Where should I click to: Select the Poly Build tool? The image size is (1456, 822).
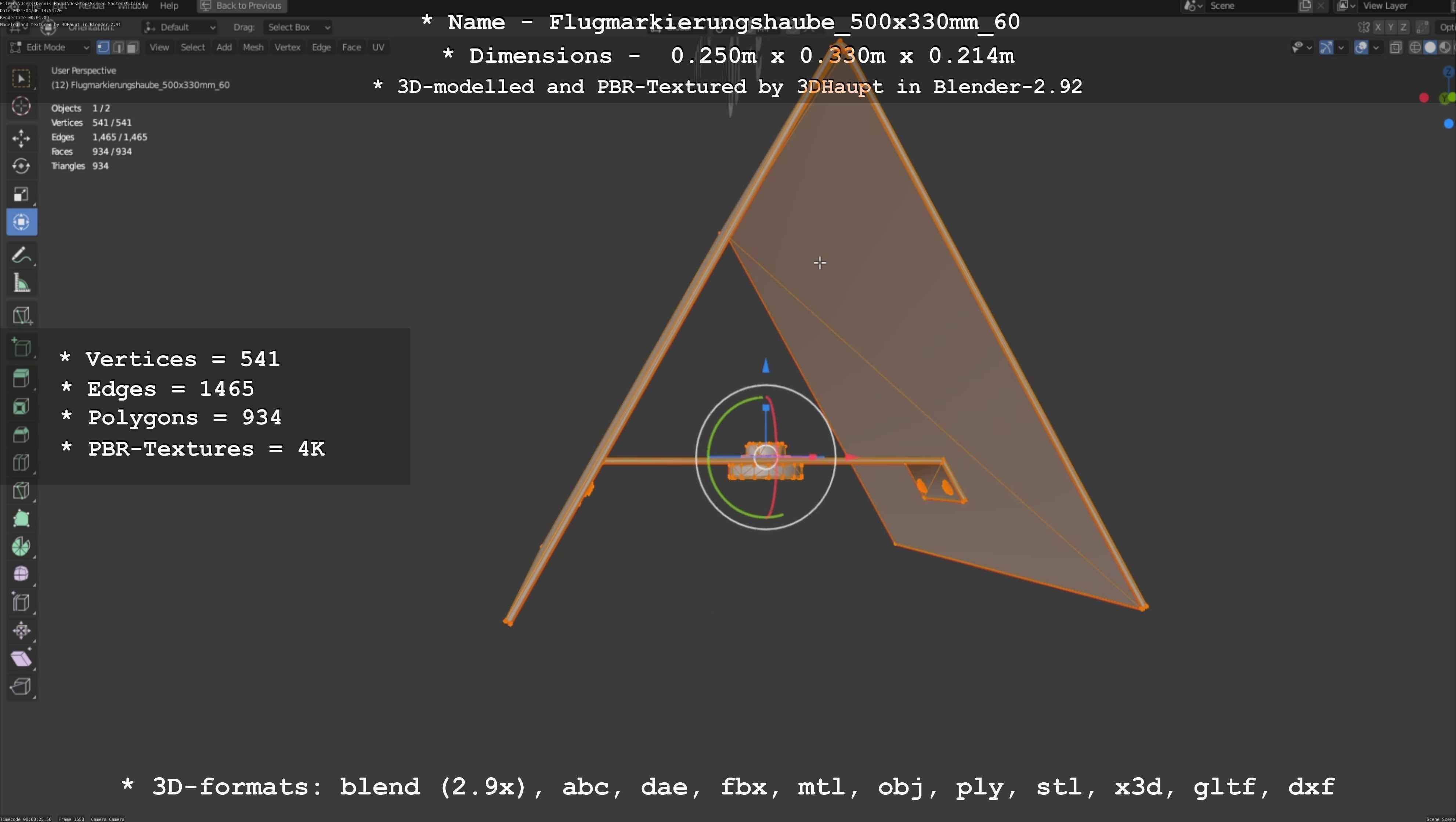21,519
